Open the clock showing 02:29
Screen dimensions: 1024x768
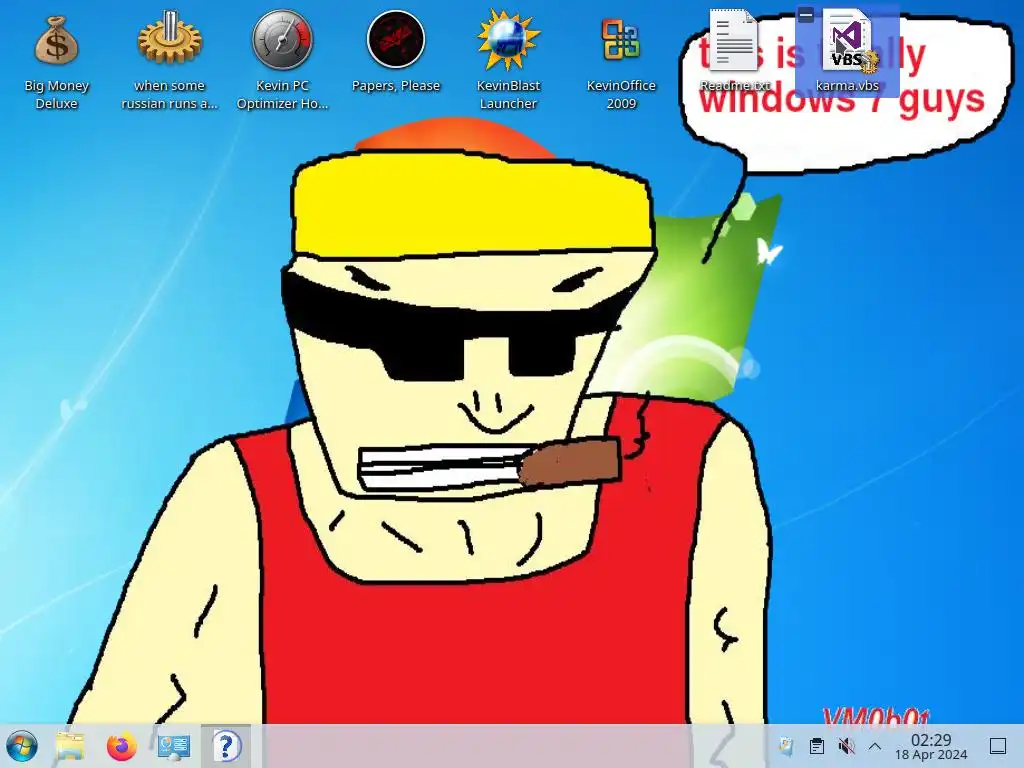point(931,746)
